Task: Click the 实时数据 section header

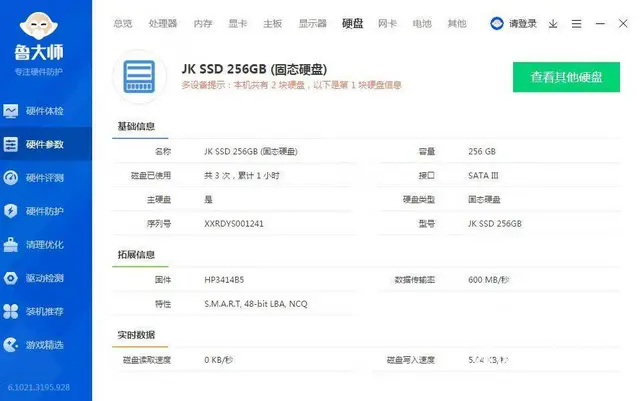Action: coord(136,335)
